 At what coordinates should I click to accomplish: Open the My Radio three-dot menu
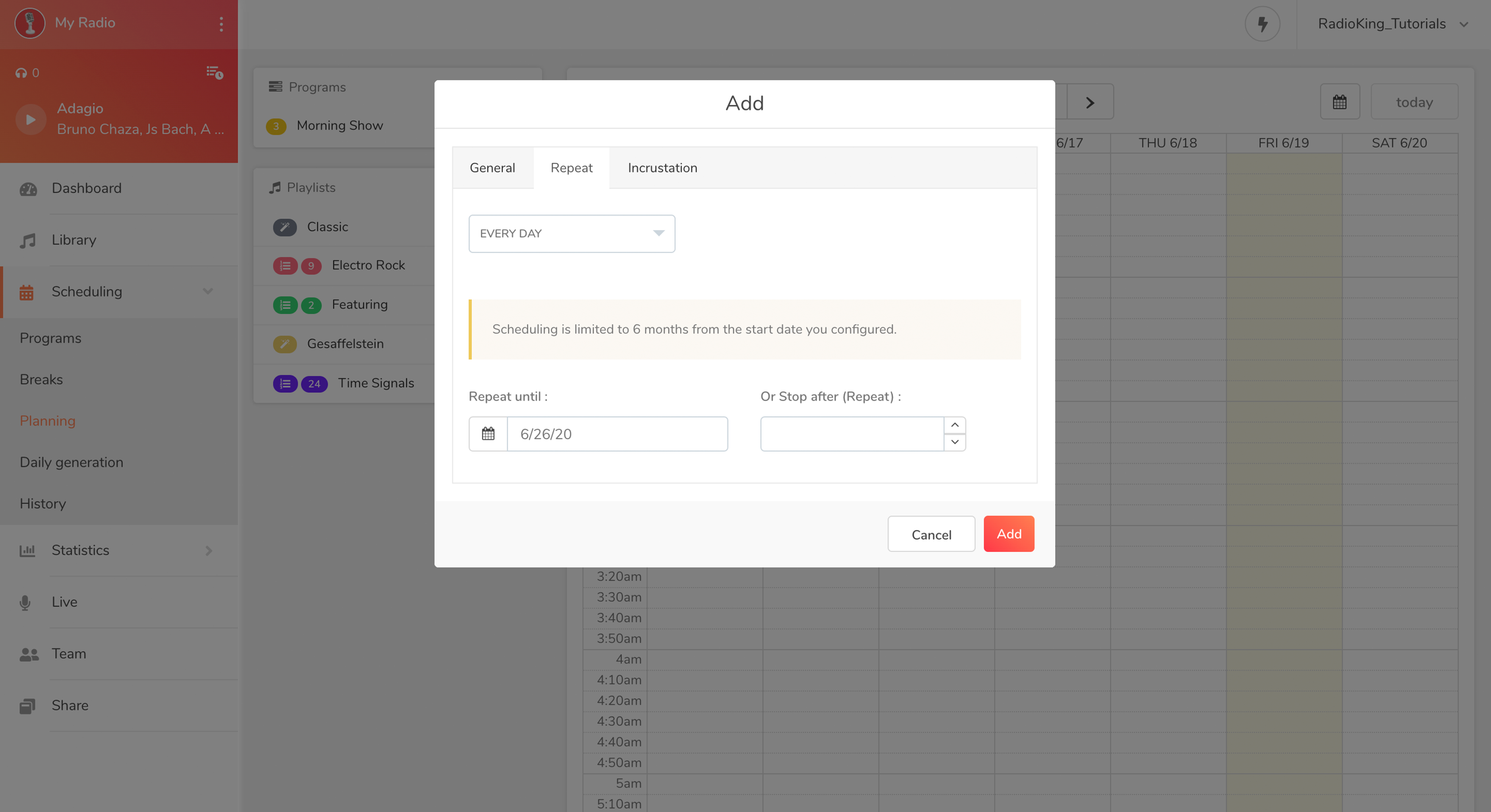221,24
